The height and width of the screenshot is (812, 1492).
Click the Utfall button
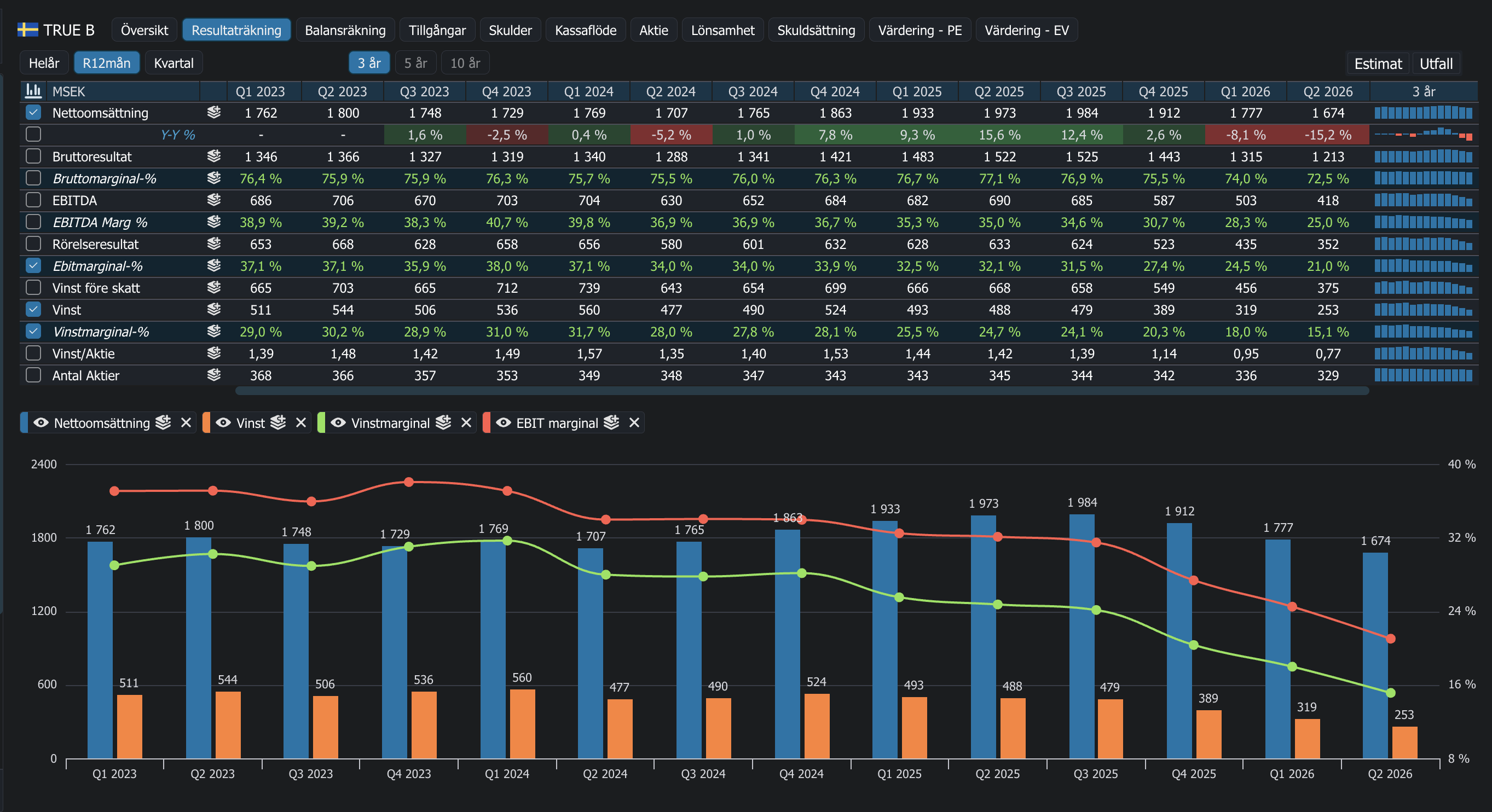click(x=1436, y=63)
